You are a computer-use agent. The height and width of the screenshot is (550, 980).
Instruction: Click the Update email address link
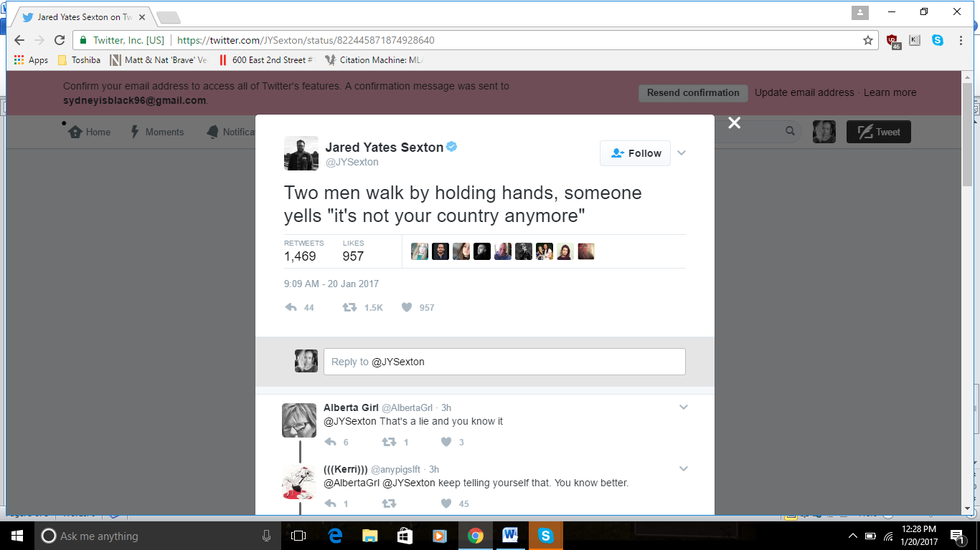(804, 92)
